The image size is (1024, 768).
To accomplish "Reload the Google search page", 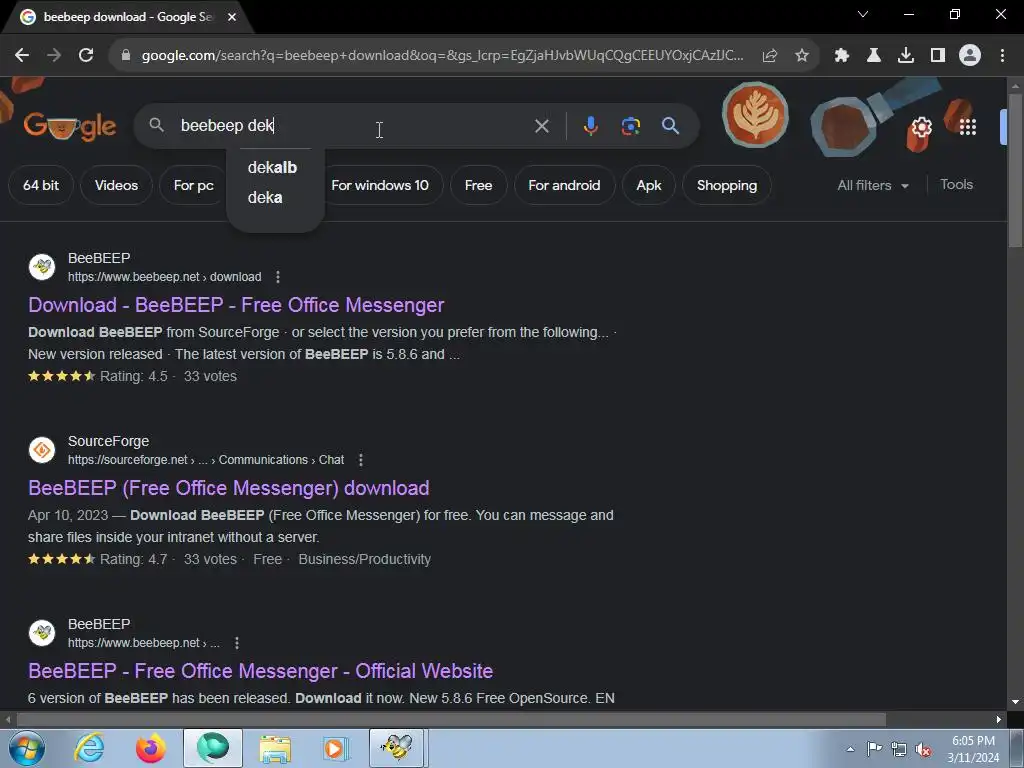I will [x=86, y=56].
